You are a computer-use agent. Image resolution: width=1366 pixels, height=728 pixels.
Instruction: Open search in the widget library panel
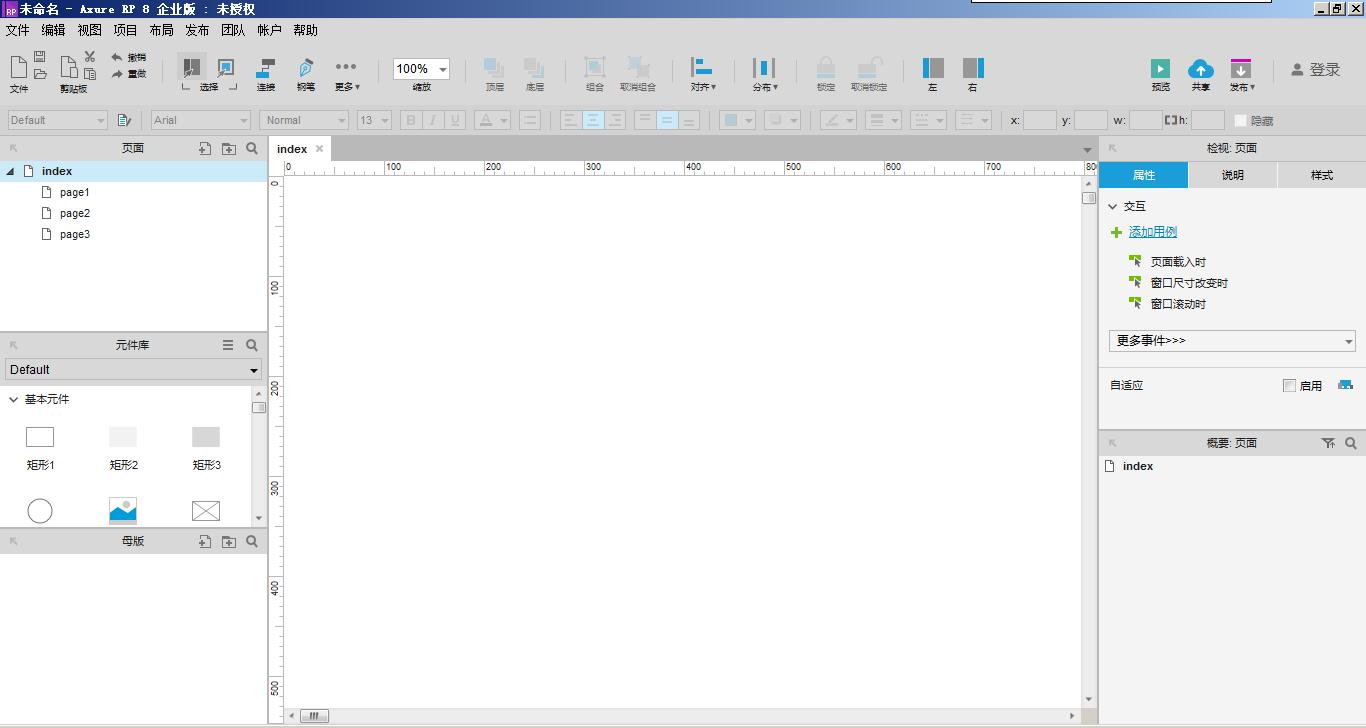[x=252, y=345]
